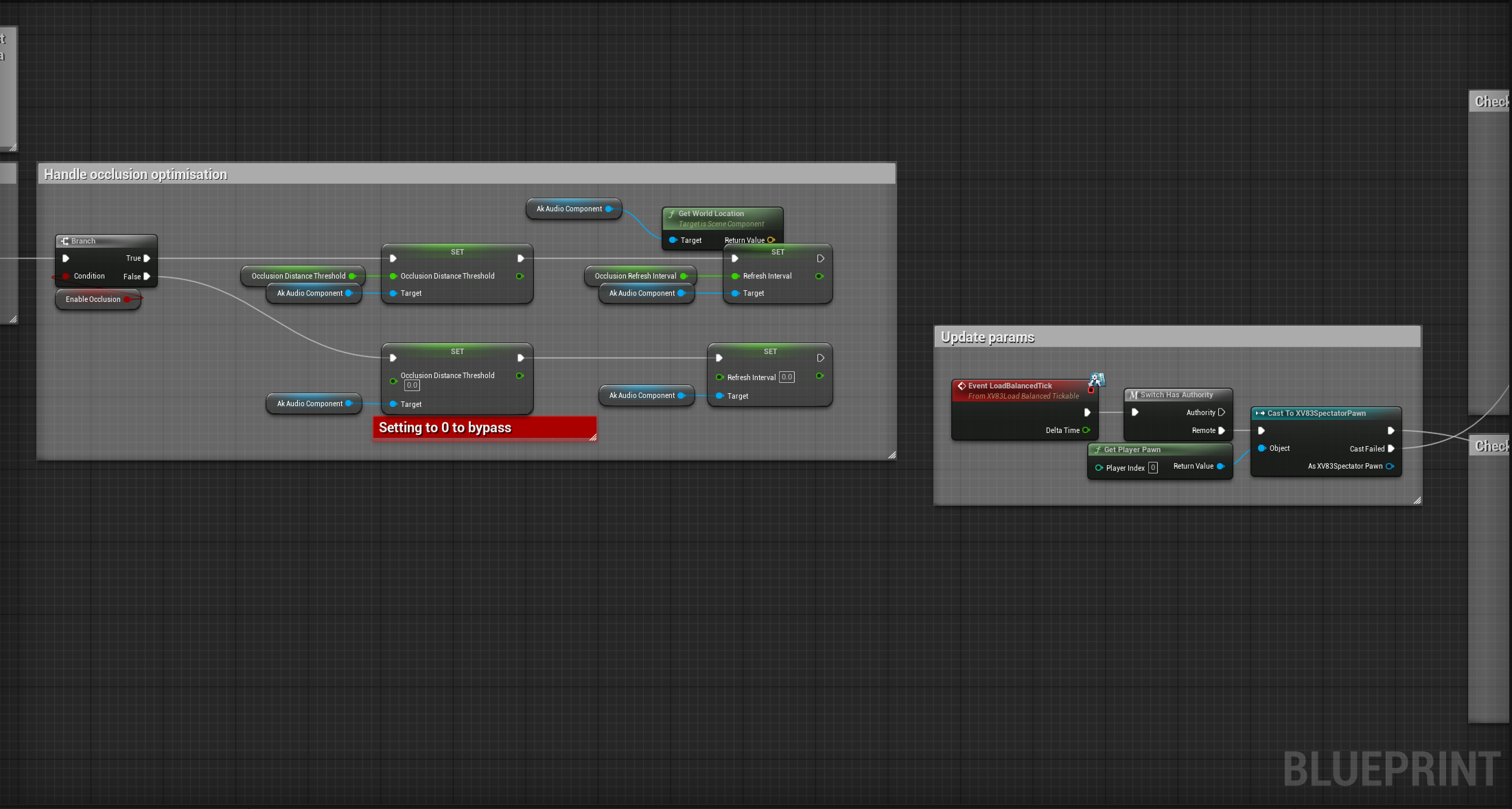Viewport: 1512px width, 809px height.
Task: Click the Return Value pin on Get Player Pawn
Action: coord(1220,466)
